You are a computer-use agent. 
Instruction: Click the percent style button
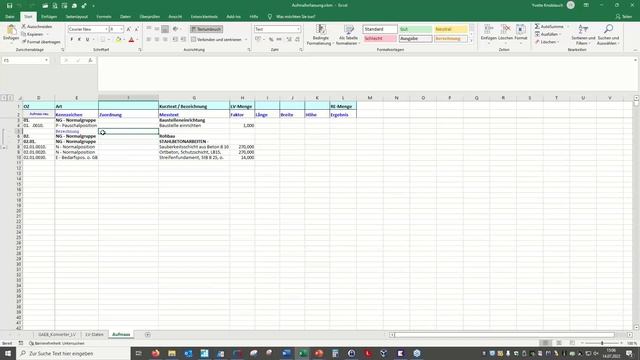[271, 40]
